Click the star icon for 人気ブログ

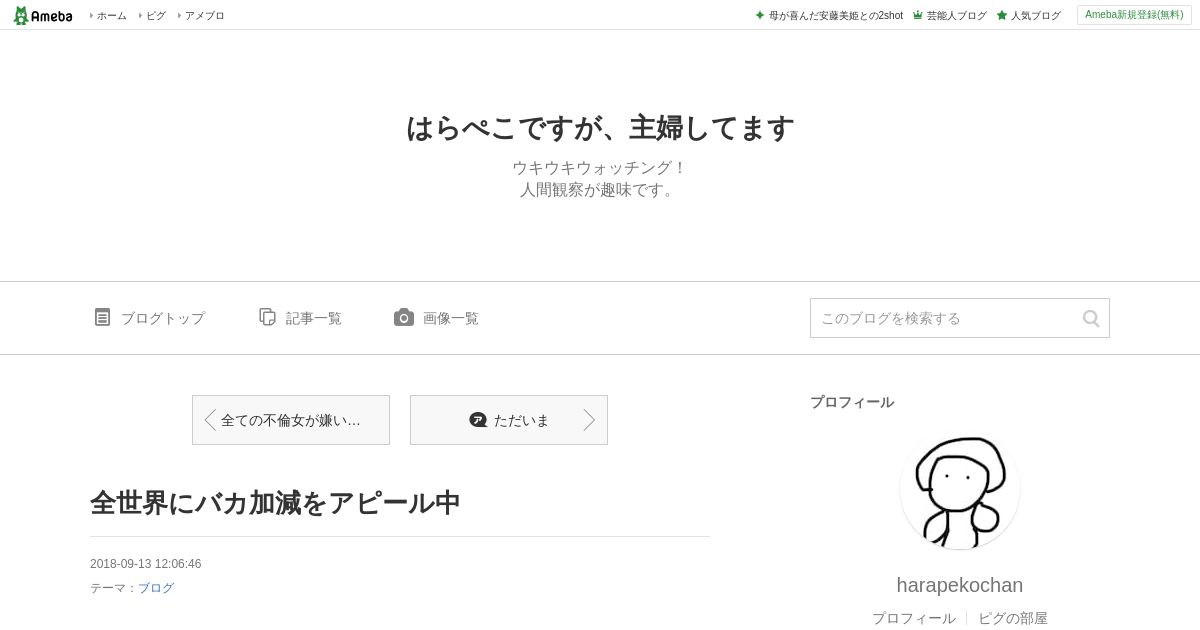click(1002, 15)
